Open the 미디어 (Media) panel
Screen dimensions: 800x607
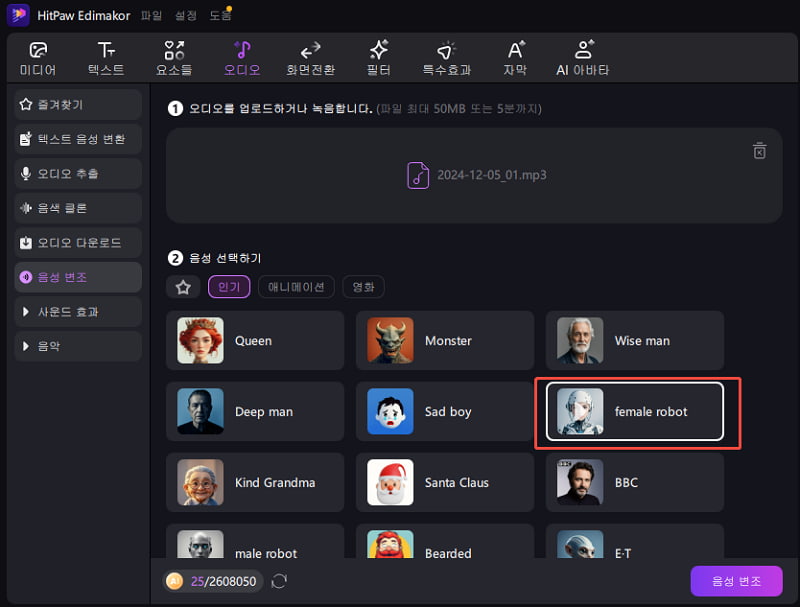point(38,57)
